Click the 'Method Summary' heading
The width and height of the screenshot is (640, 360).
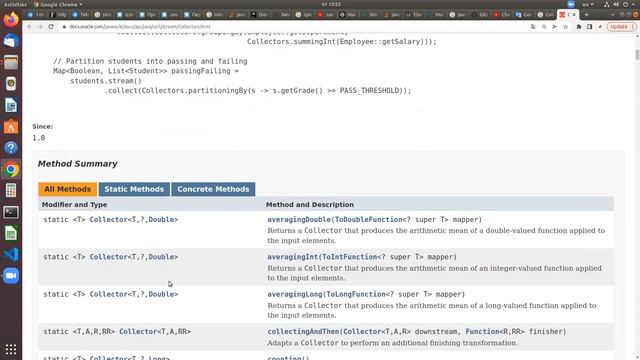[x=78, y=164]
